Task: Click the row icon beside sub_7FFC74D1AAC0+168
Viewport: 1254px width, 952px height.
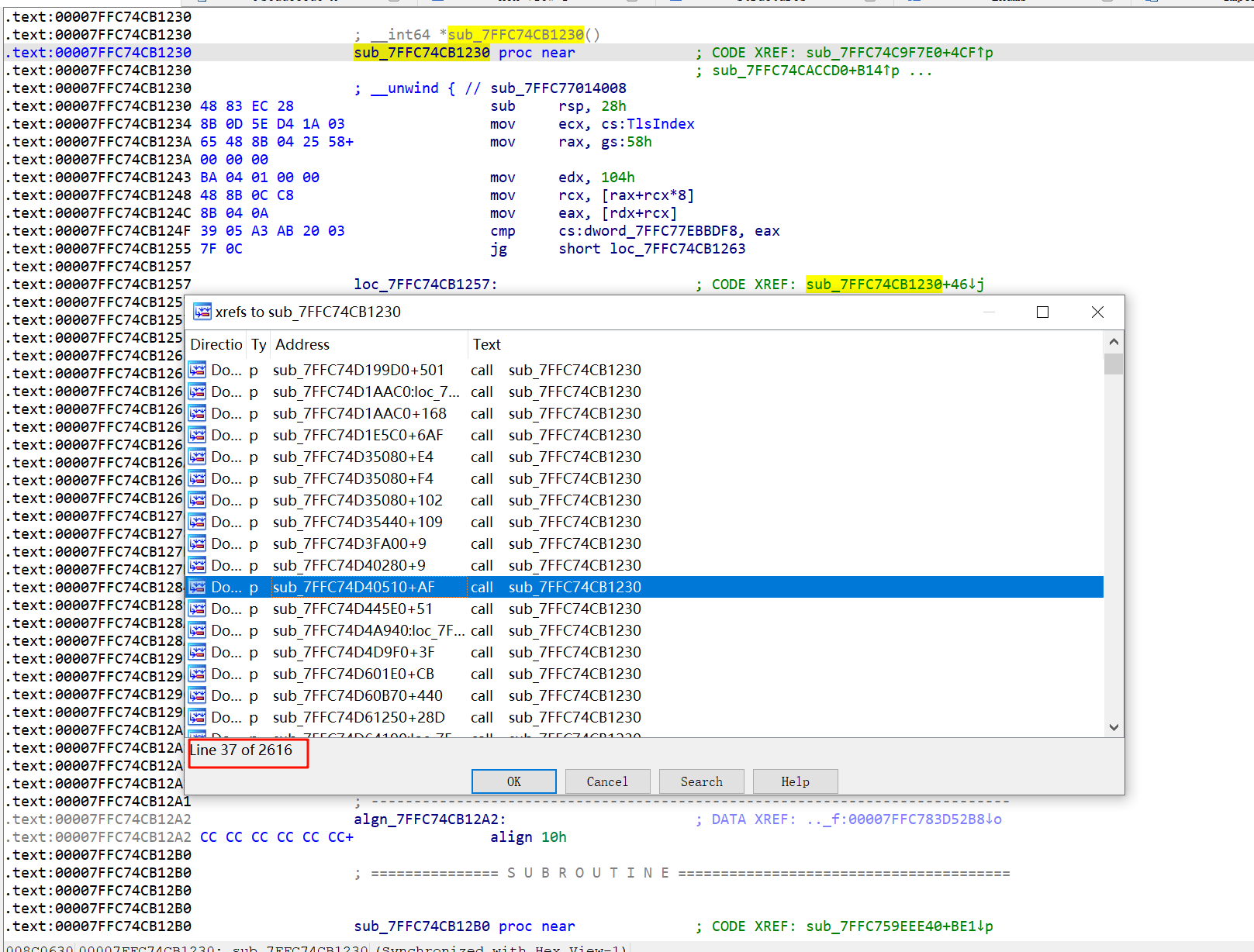Action: pyautogui.click(x=198, y=413)
